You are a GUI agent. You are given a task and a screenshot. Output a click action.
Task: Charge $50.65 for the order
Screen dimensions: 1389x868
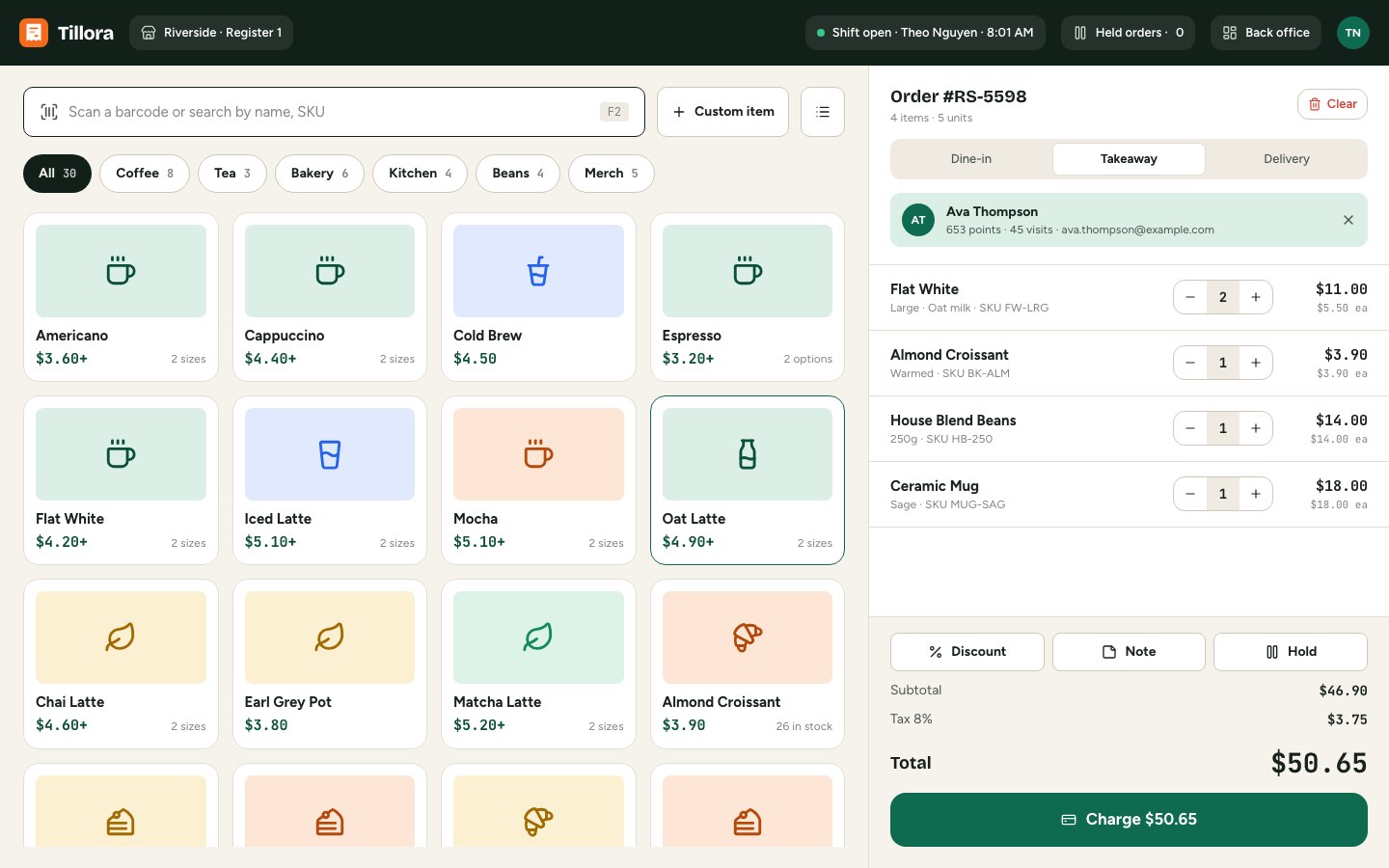click(x=1129, y=820)
